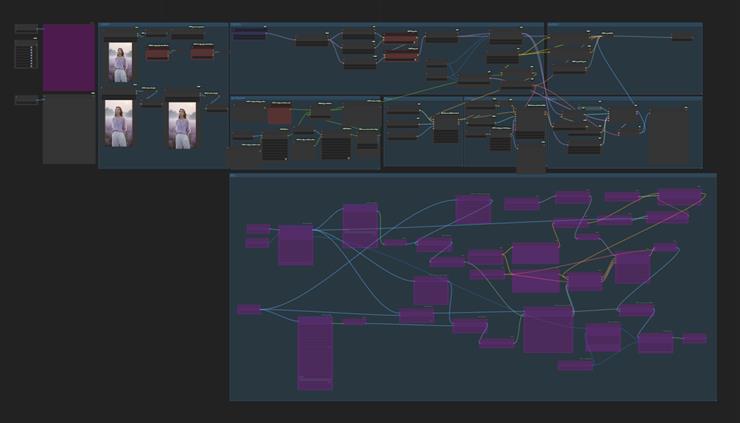This screenshot has width=740, height=423.
Task: Click the large bright purple node beside the toggle list
Action: [x=68, y=57]
